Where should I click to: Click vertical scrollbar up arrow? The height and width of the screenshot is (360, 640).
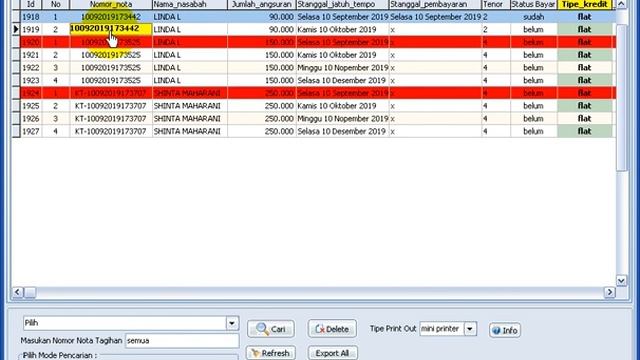[621, 4]
